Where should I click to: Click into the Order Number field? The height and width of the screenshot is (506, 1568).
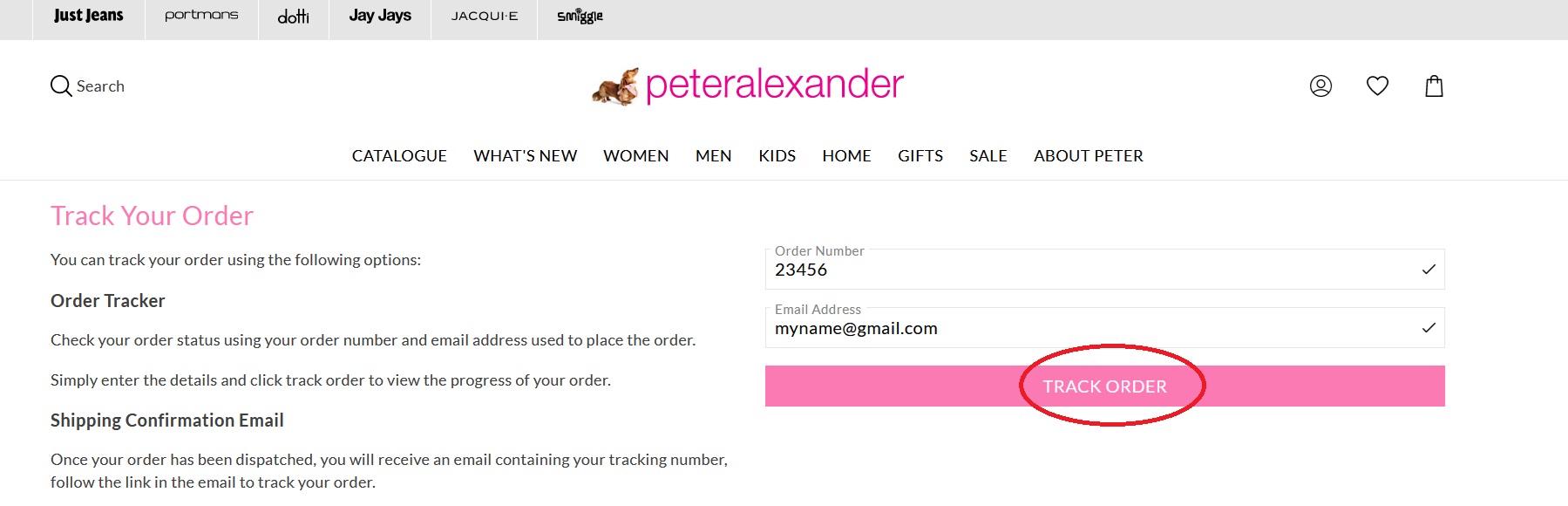[x=1089, y=270]
